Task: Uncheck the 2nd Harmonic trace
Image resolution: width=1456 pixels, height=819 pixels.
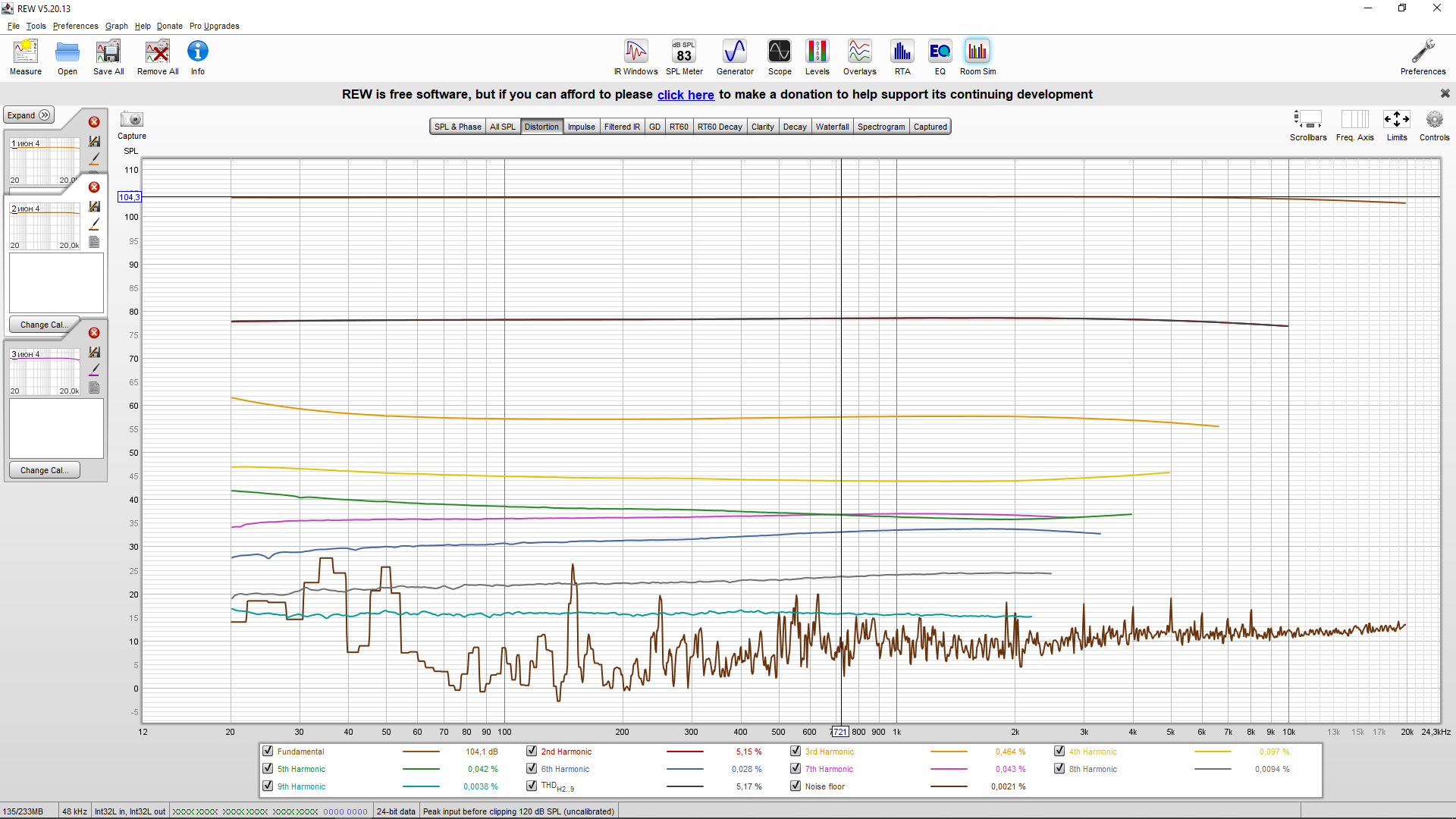Action: pyautogui.click(x=532, y=751)
